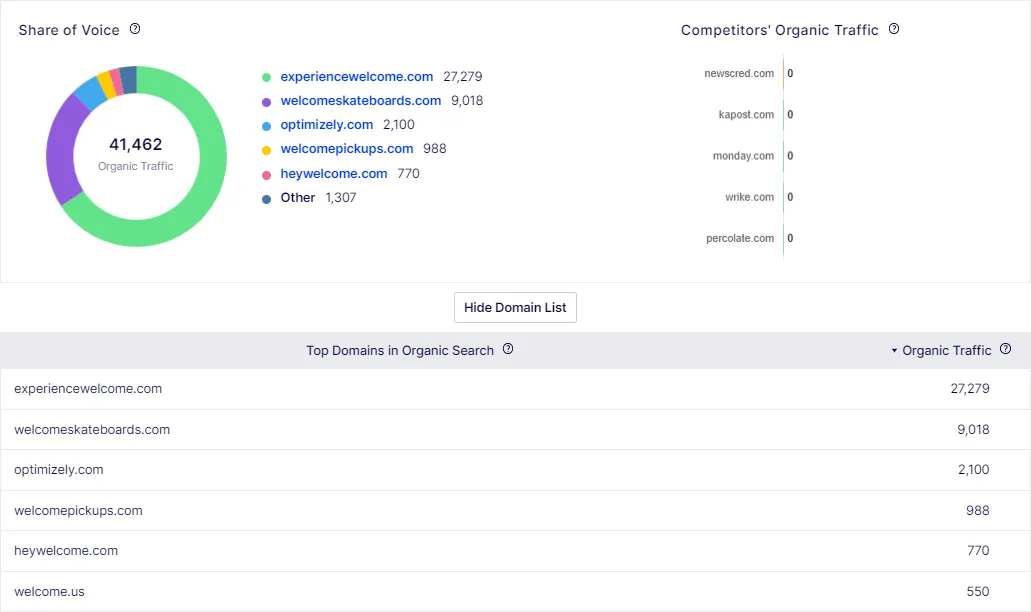Select the green experiencewelcome.com legend dot
Image resolution: width=1031 pixels, height=612 pixels.
[x=266, y=78]
